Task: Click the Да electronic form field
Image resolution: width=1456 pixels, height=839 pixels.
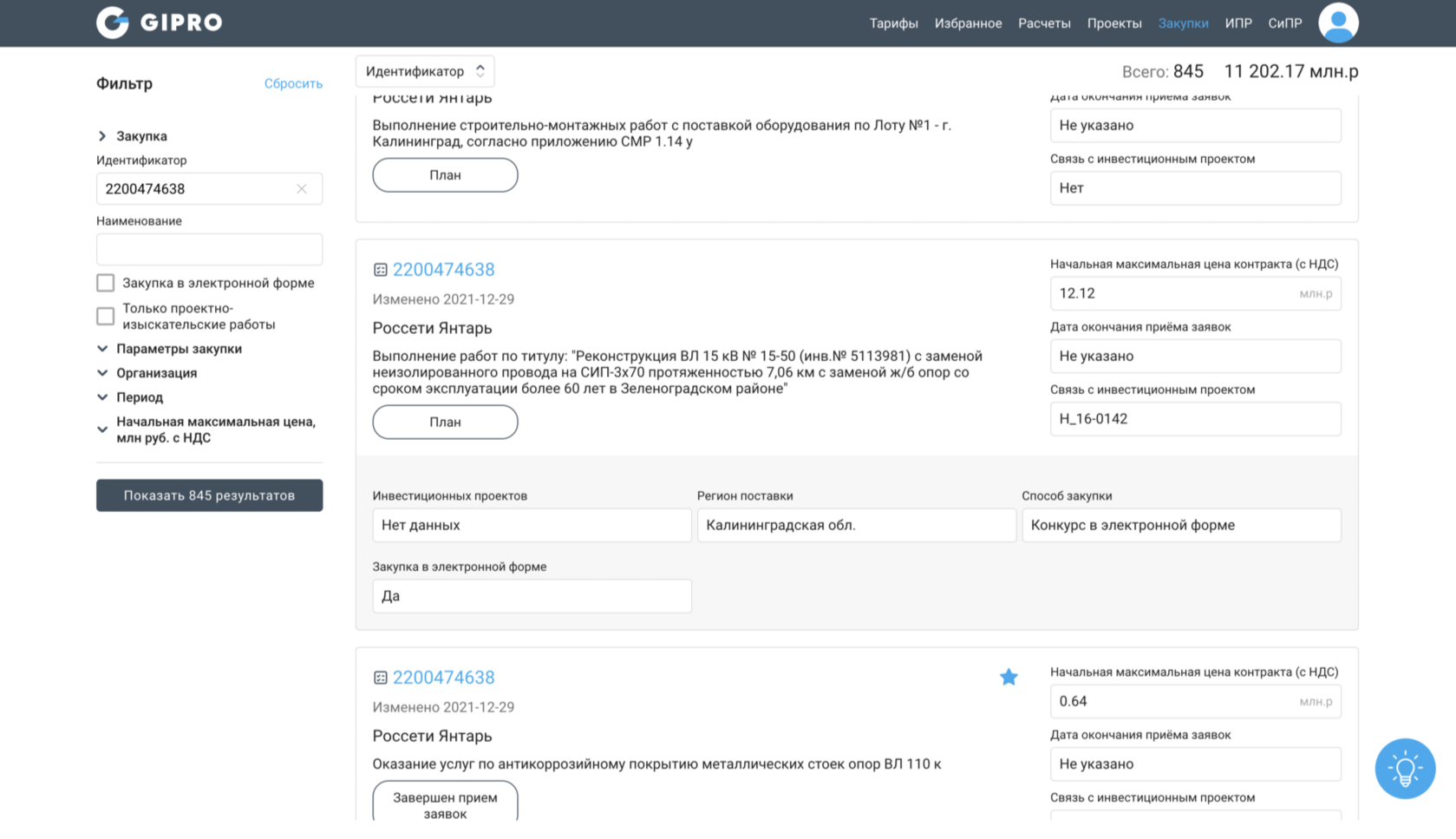Action: coord(532,596)
